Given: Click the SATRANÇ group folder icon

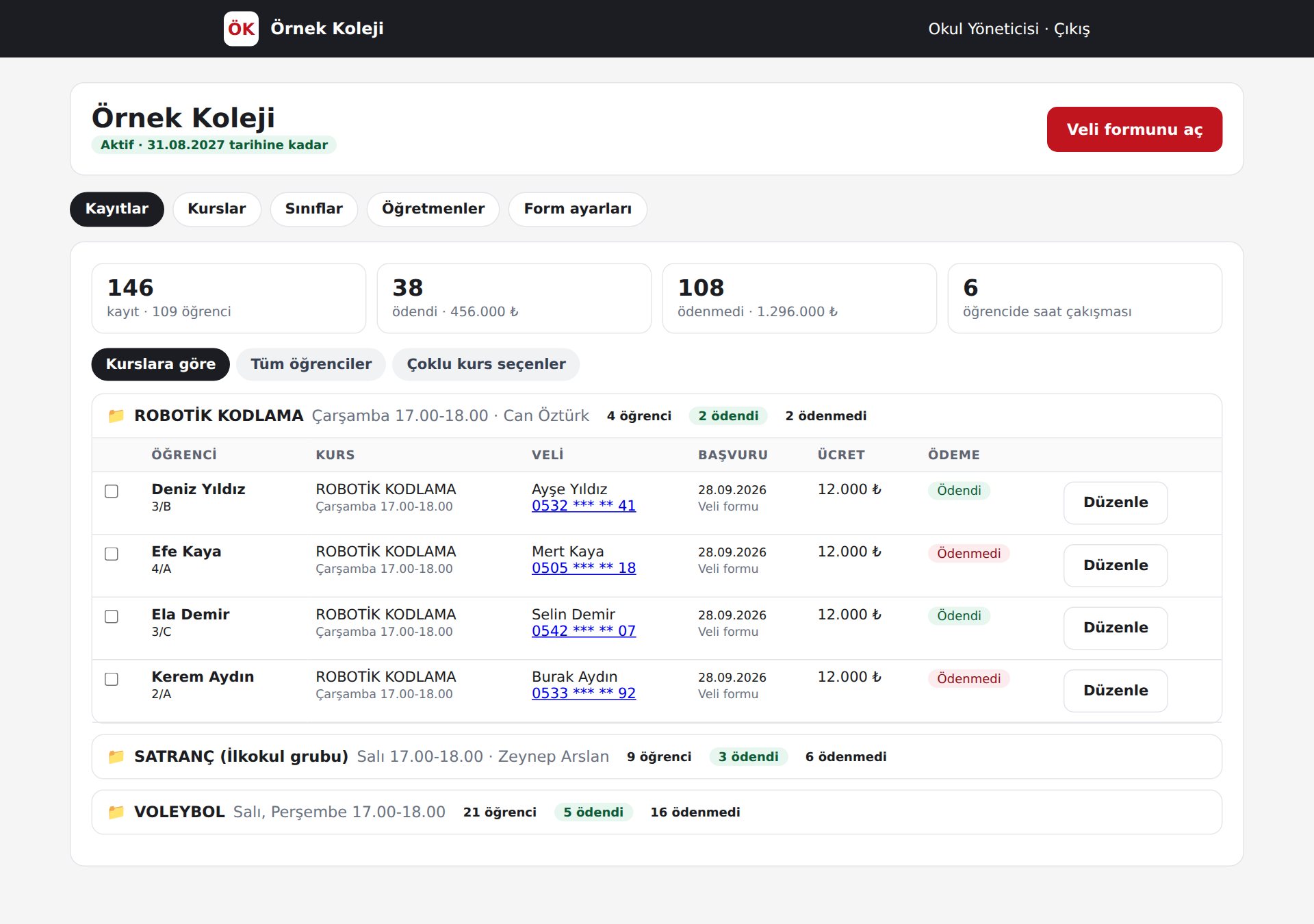Looking at the screenshot, I should (x=116, y=756).
